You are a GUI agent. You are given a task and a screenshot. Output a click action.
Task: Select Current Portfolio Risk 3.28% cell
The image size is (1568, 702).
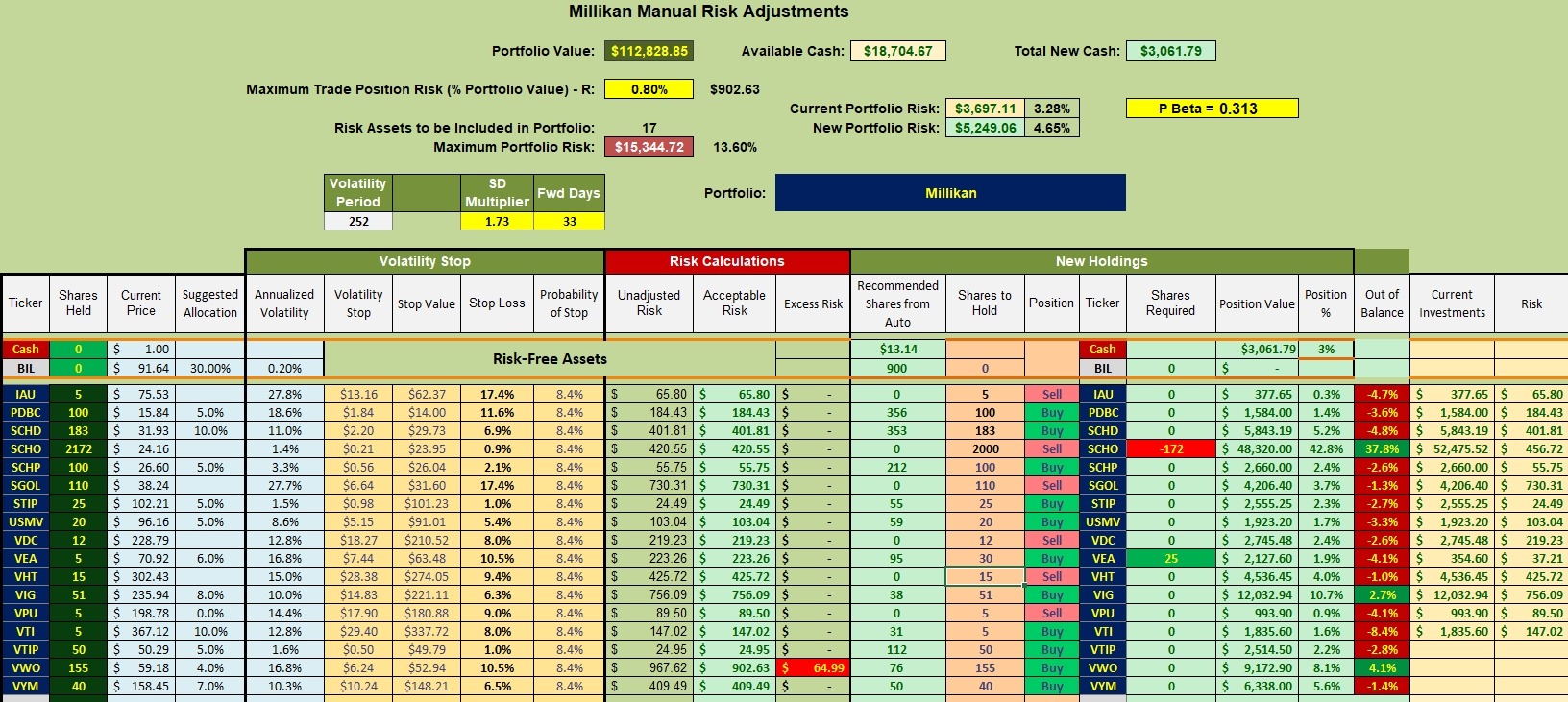tap(1051, 109)
